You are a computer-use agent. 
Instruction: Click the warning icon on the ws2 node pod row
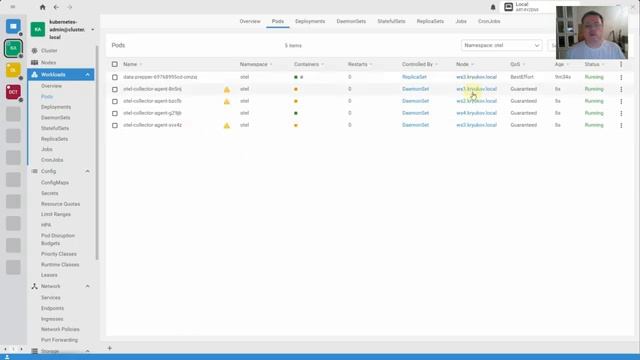tap(227, 101)
